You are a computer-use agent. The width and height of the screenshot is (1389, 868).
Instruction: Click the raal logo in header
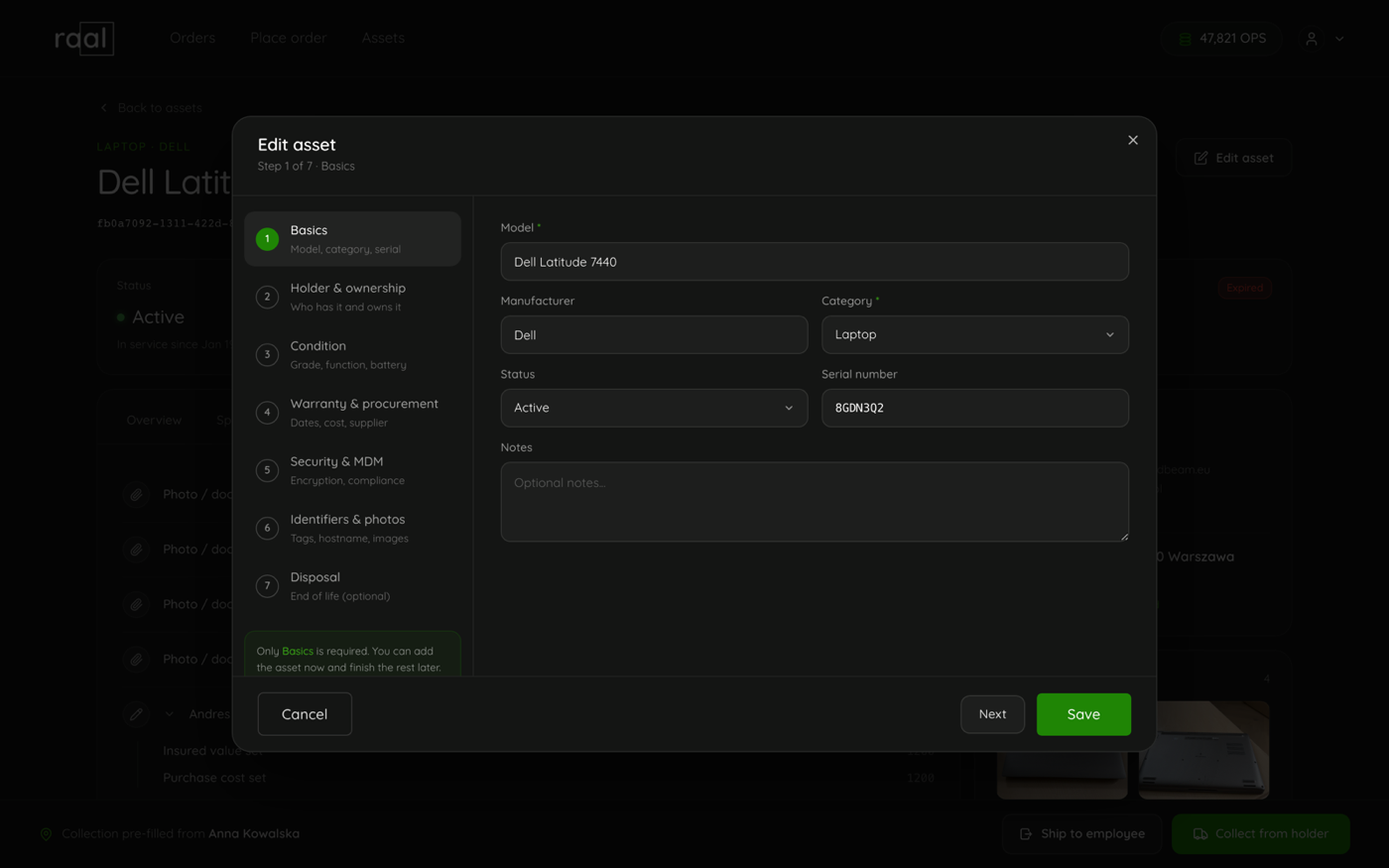(84, 39)
